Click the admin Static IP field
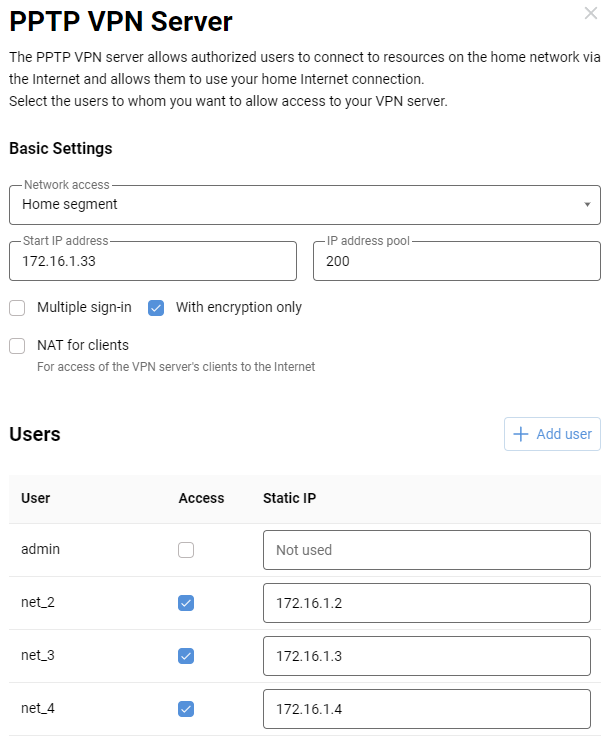The width and height of the screenshot is (610, 741). [x=427, y=550]
